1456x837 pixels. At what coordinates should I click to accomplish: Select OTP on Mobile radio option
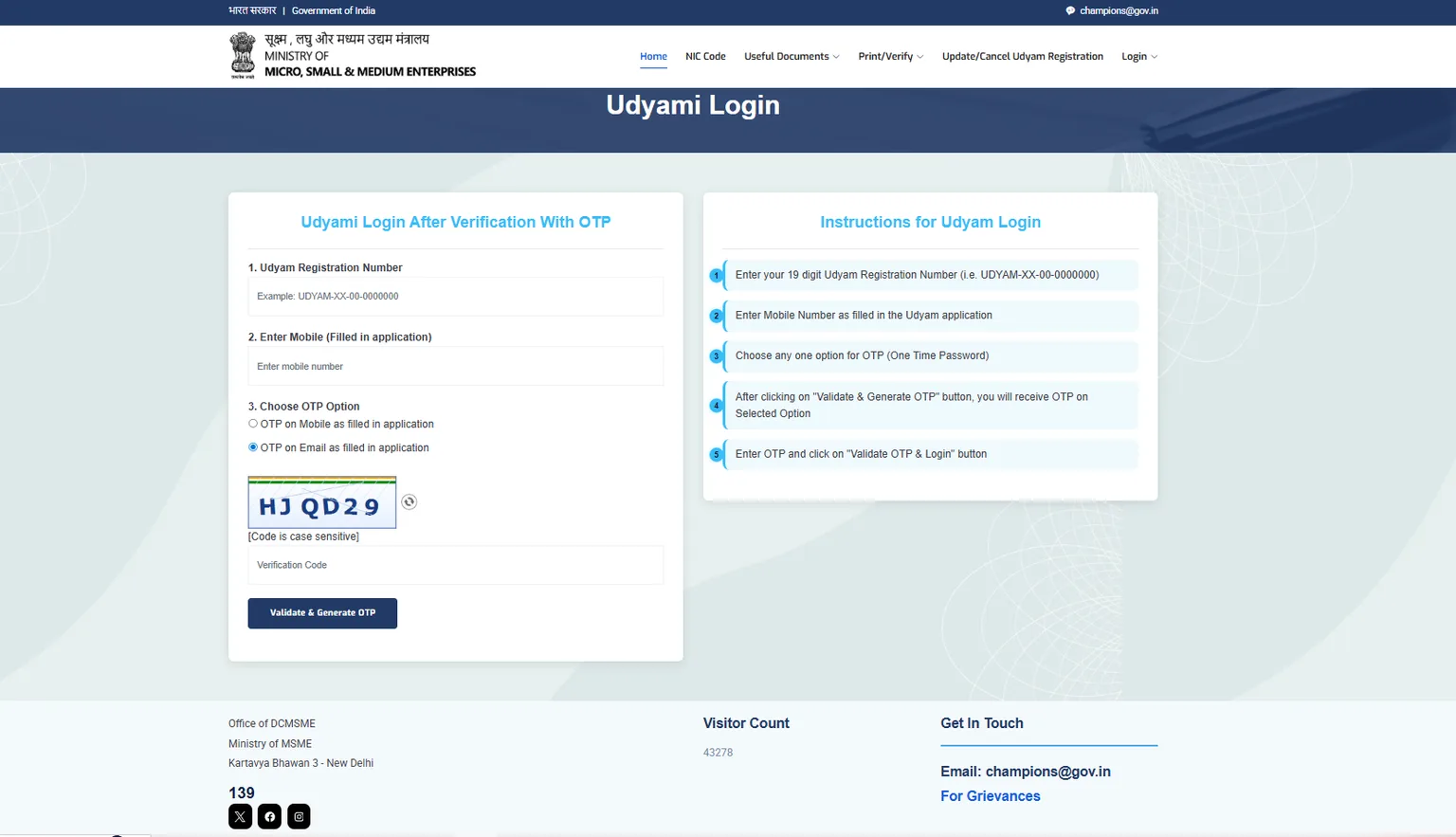coord(253,424)
